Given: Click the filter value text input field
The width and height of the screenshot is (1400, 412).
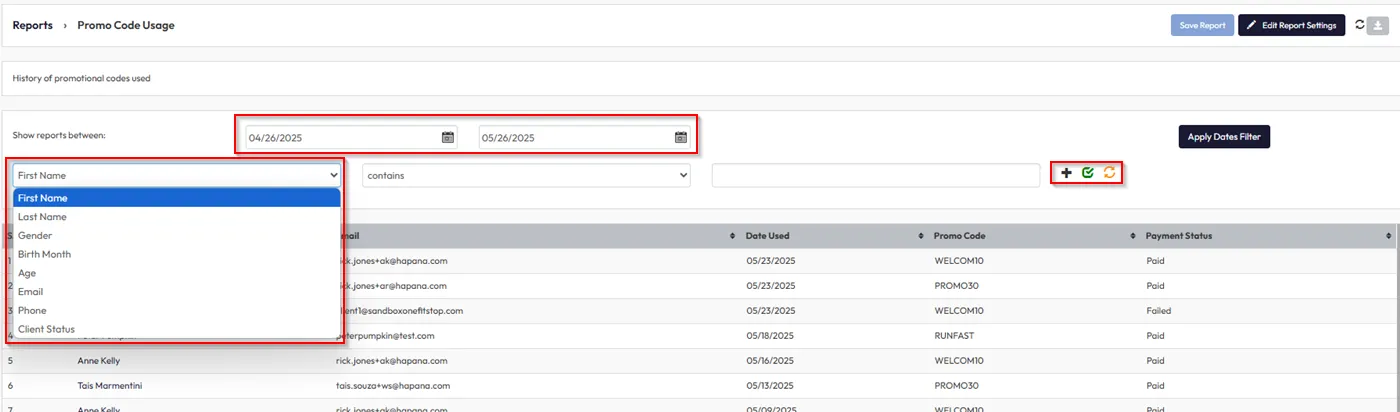Looking at the screenshot, I should tap(875, 175).
